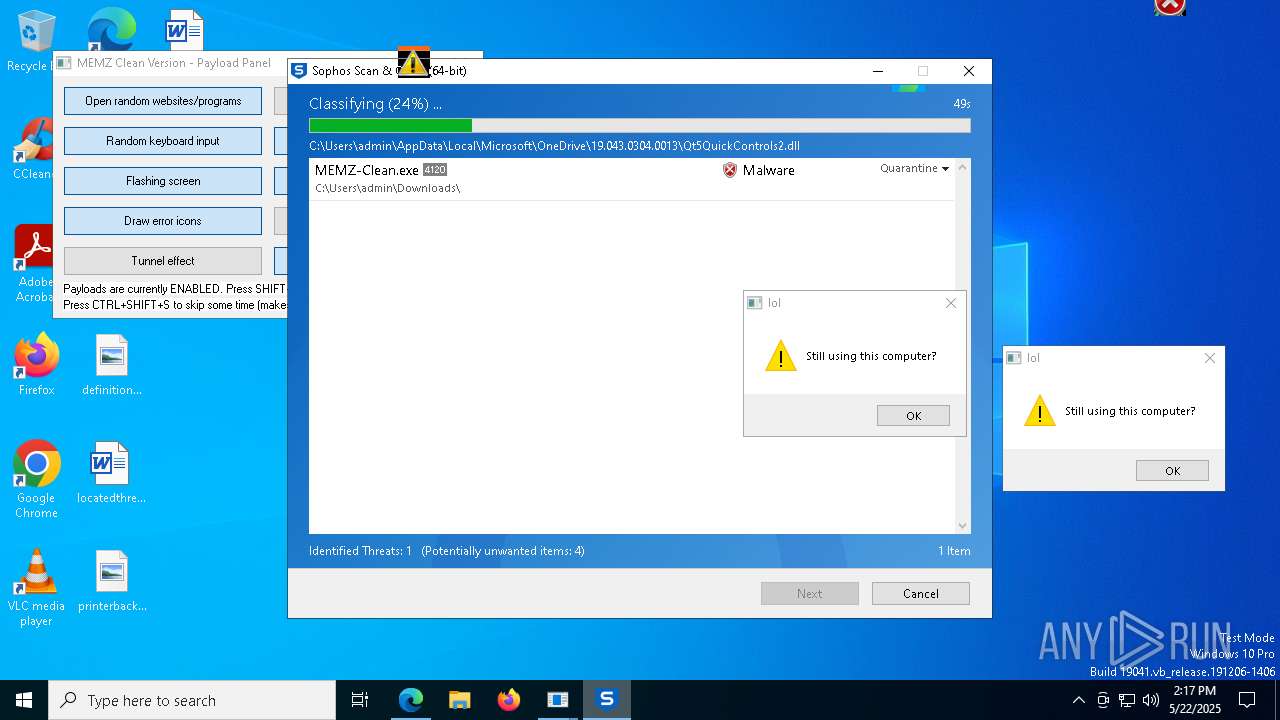Switch to Sophos Scan taskbar item

606,700
